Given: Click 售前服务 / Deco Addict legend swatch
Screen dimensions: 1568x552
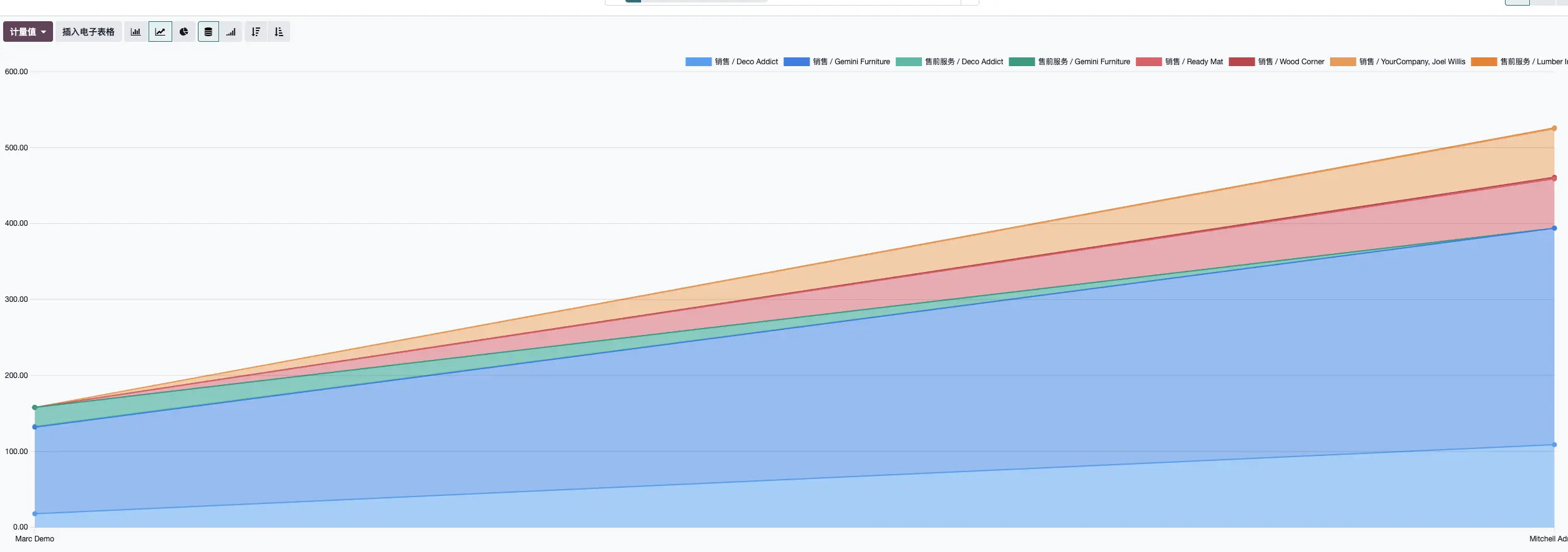Looking at the screenshot, I should tap(908, 62).
